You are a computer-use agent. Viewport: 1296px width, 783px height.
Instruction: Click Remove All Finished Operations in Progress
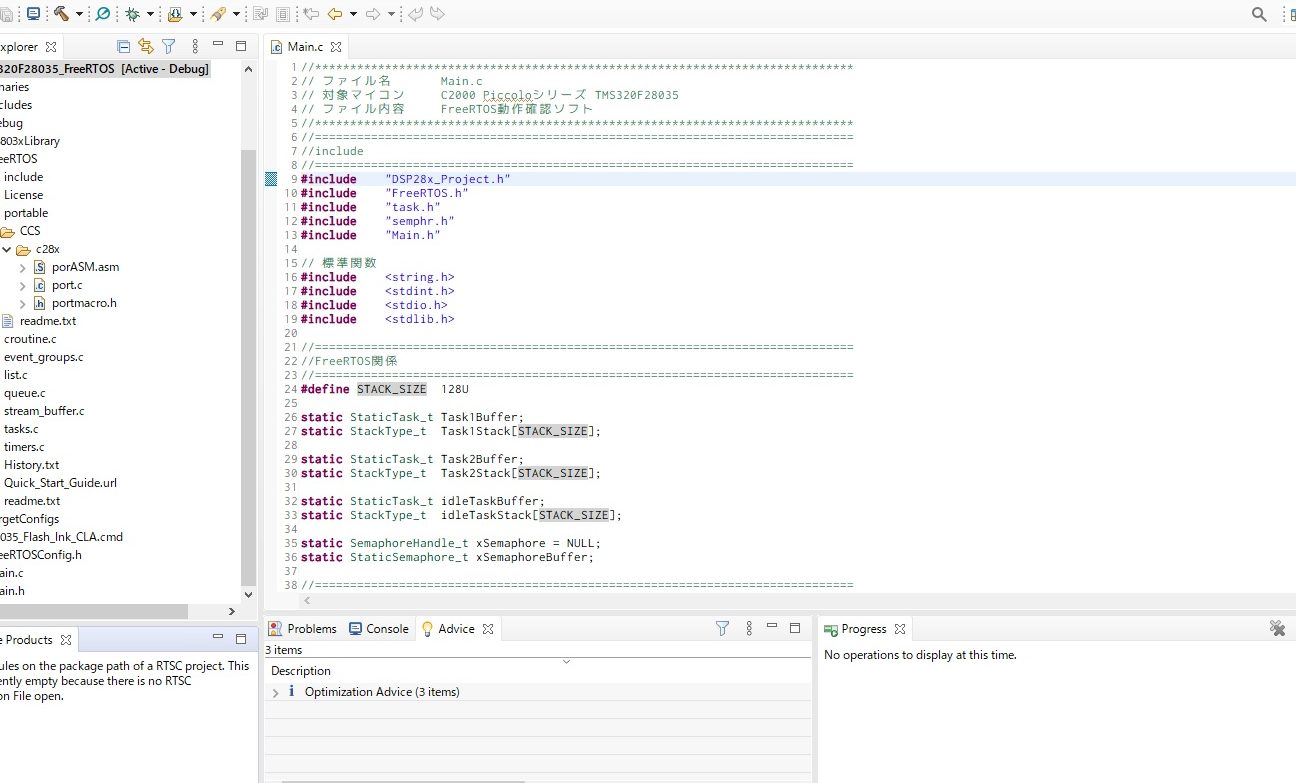pyautogui.click(x=1277, y=628)
